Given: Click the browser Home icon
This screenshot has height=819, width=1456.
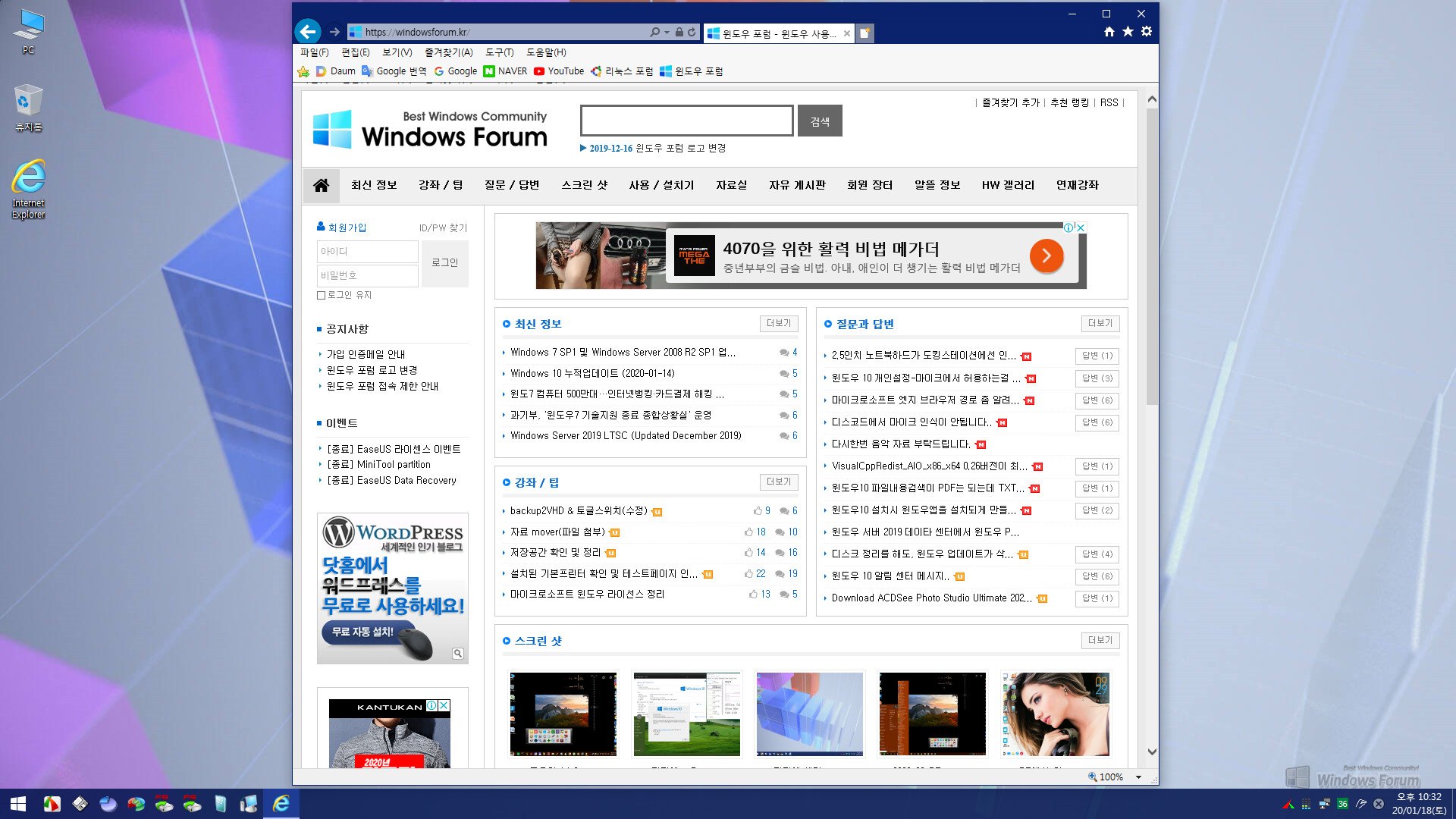Looking at the screenshot, I should point(1109,32).
